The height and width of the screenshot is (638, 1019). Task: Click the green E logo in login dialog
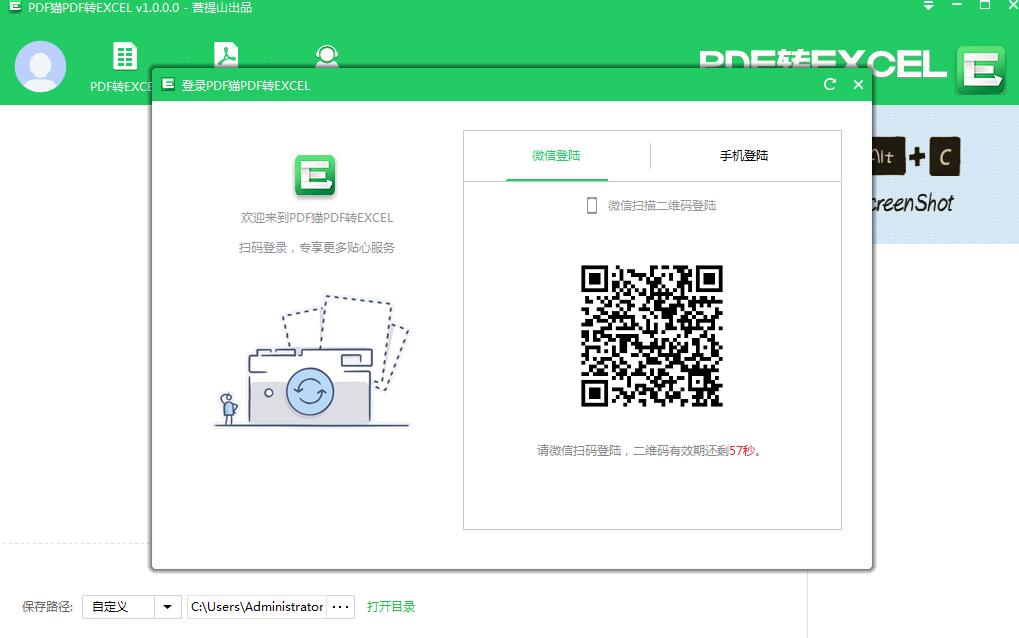point(315,175)
